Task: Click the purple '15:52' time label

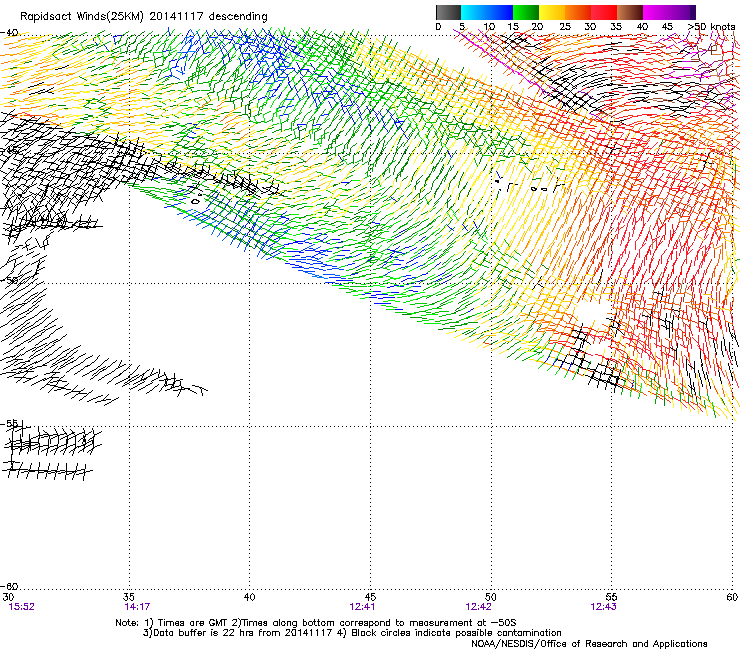Action: tap(22, 607)
